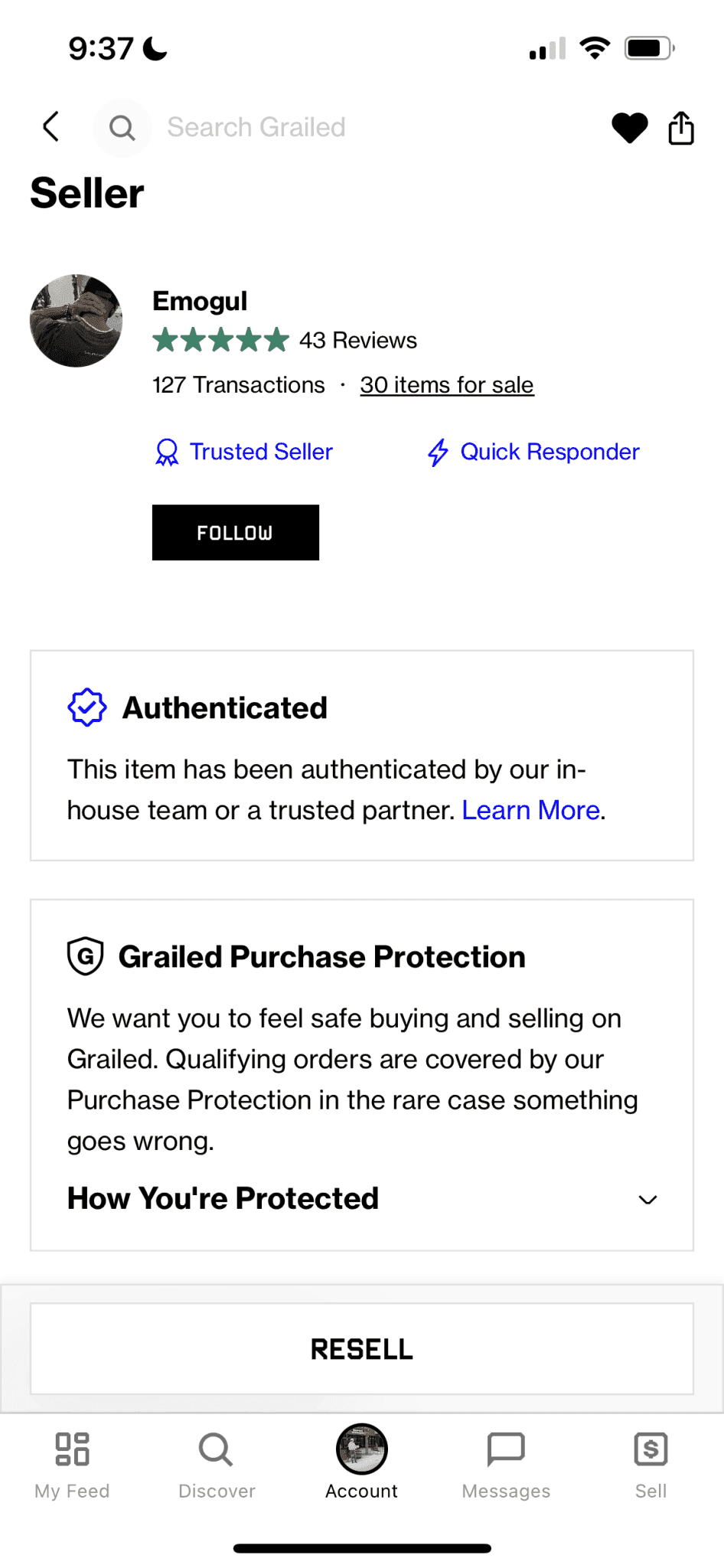Open the Sell tab

[651, 1464]
